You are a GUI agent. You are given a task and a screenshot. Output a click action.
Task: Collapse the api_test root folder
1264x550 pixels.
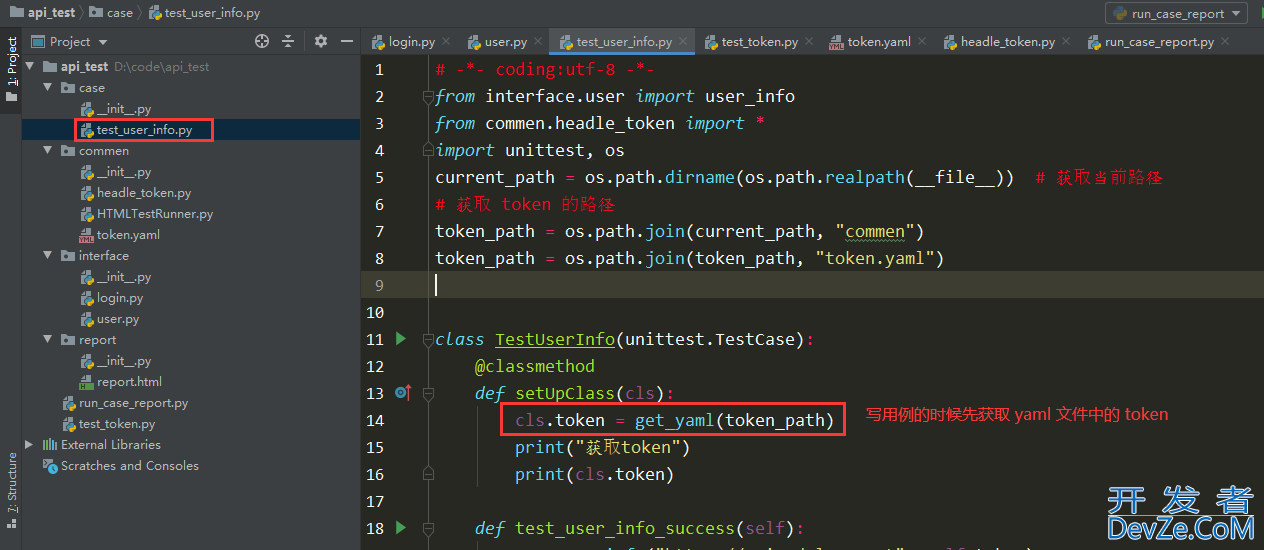(x=29, y=67)
